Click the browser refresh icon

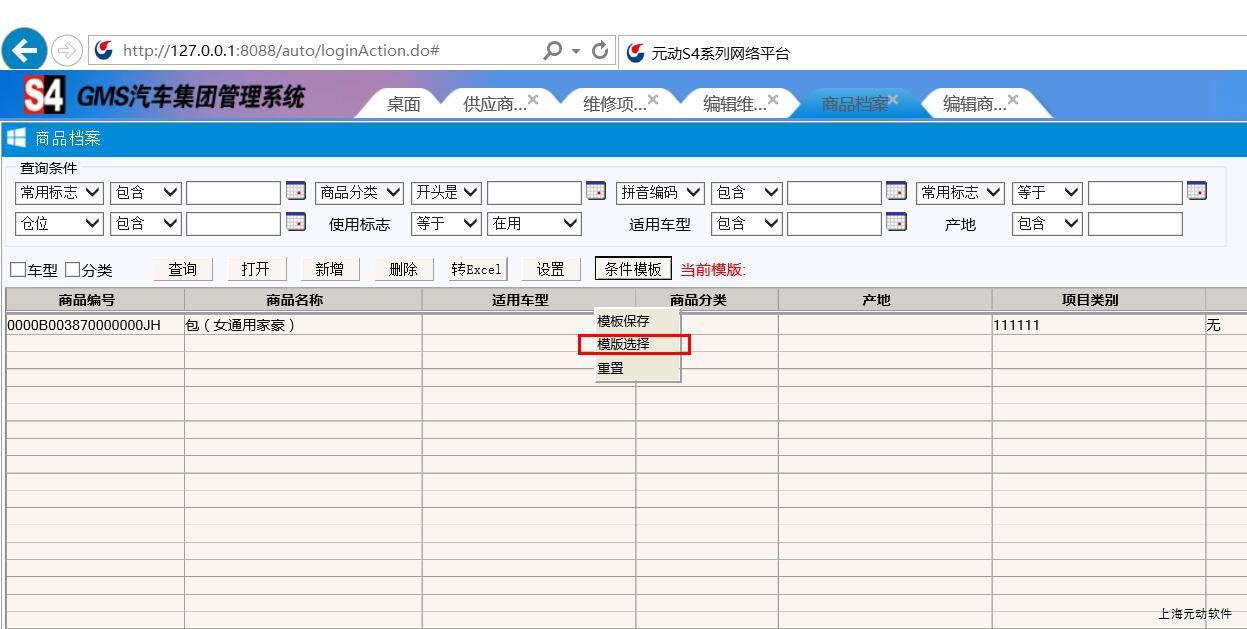click(600, 50)
